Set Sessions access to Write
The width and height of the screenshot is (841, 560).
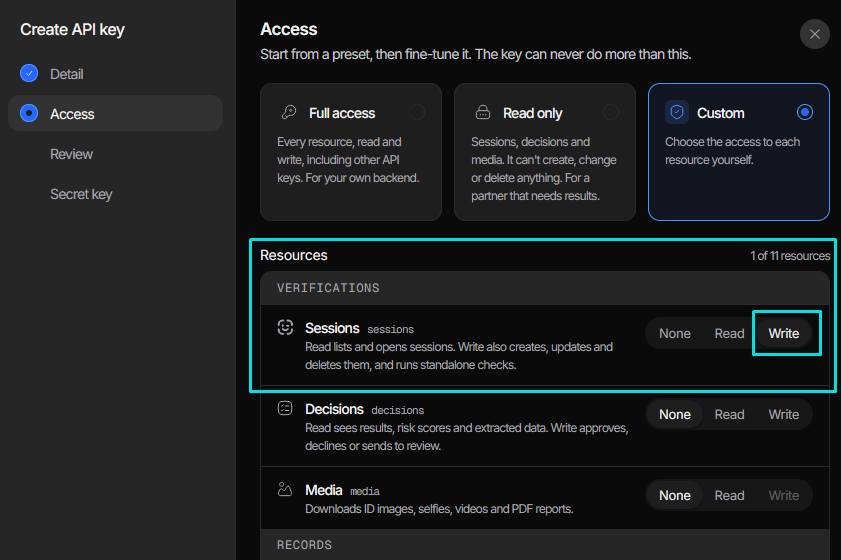click(784, 334)
